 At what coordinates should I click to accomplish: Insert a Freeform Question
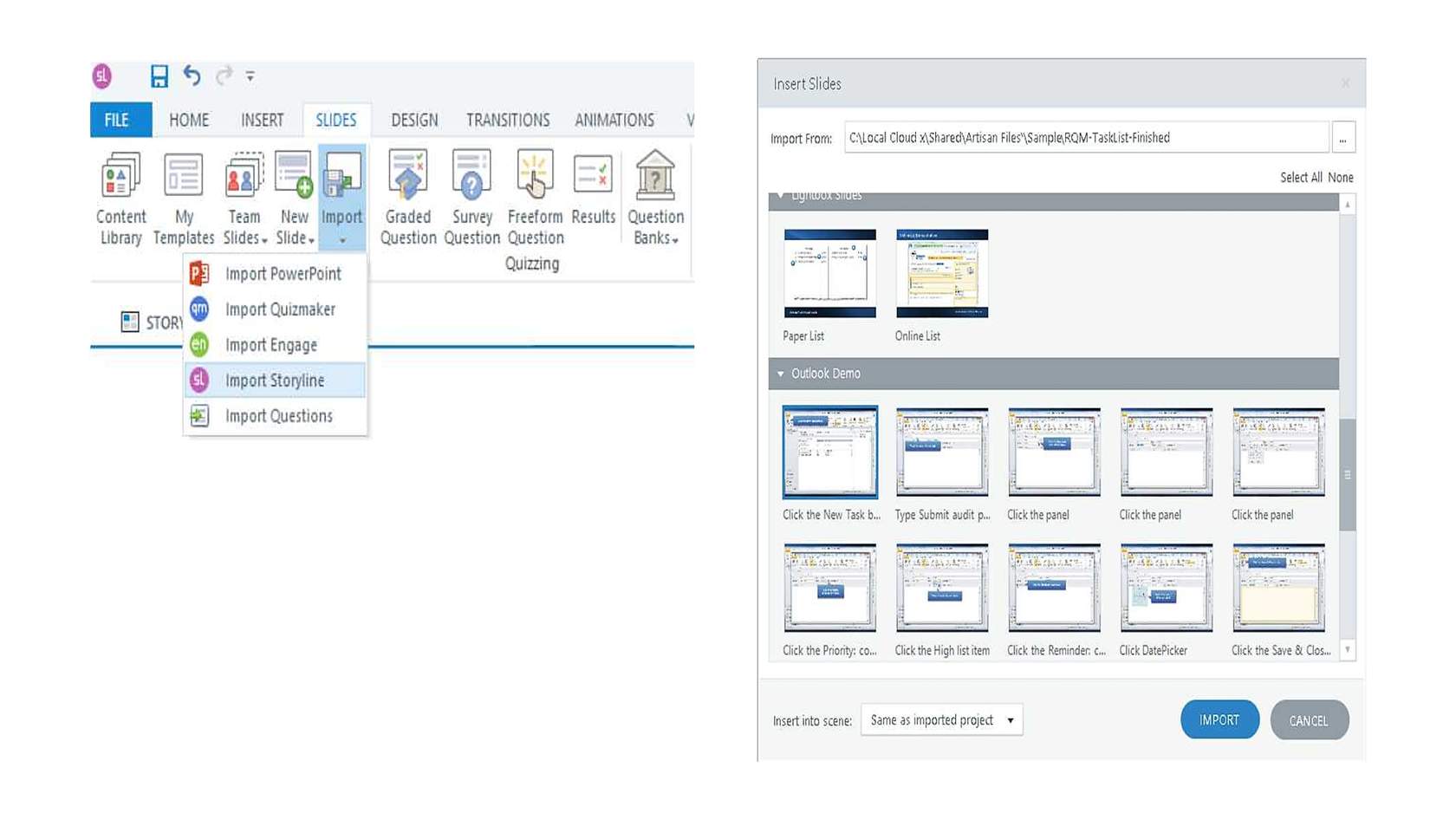[536, 198]
